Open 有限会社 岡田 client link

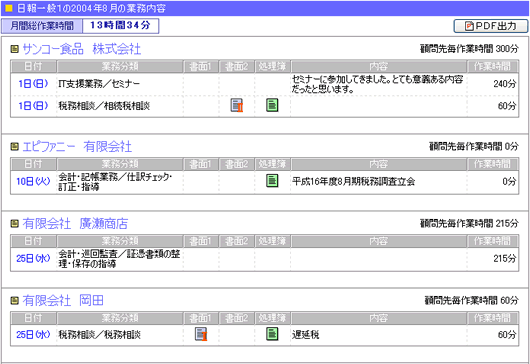(x=63, y=300)
